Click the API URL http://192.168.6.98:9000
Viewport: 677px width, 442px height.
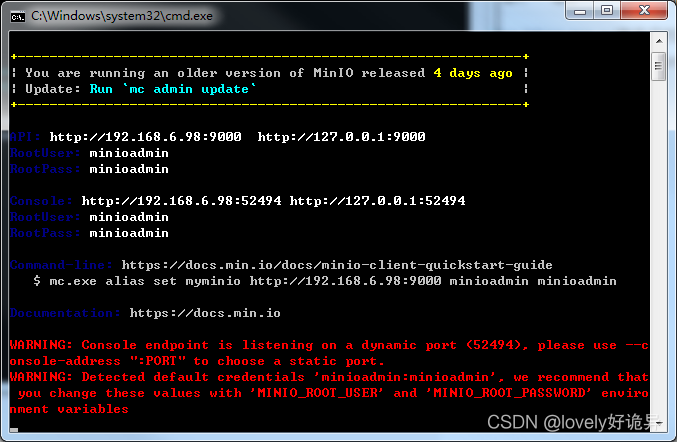tap(146, 137)
